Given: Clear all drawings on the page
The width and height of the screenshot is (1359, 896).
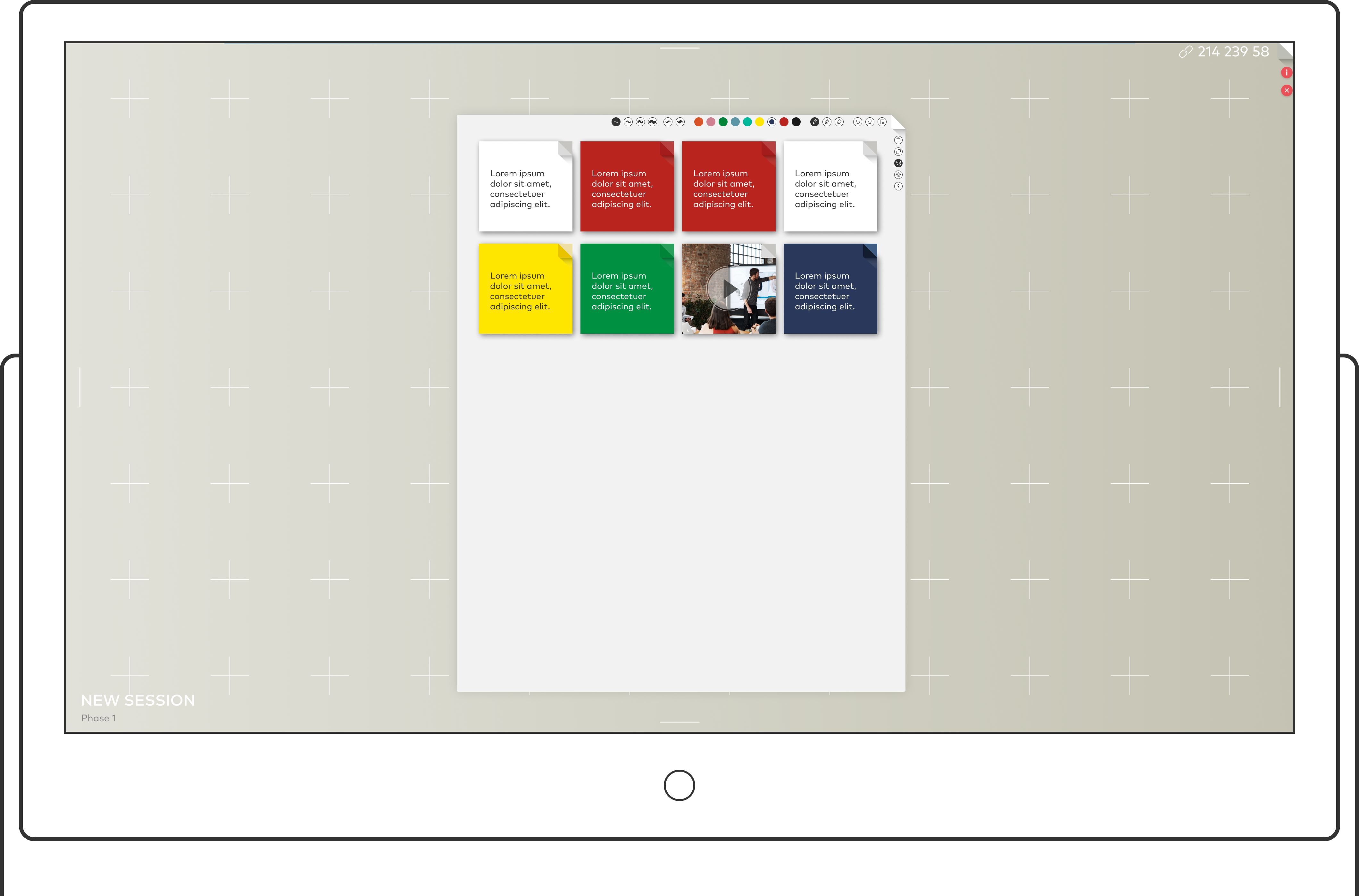Looking at the screenshot, I should [882, 122].
